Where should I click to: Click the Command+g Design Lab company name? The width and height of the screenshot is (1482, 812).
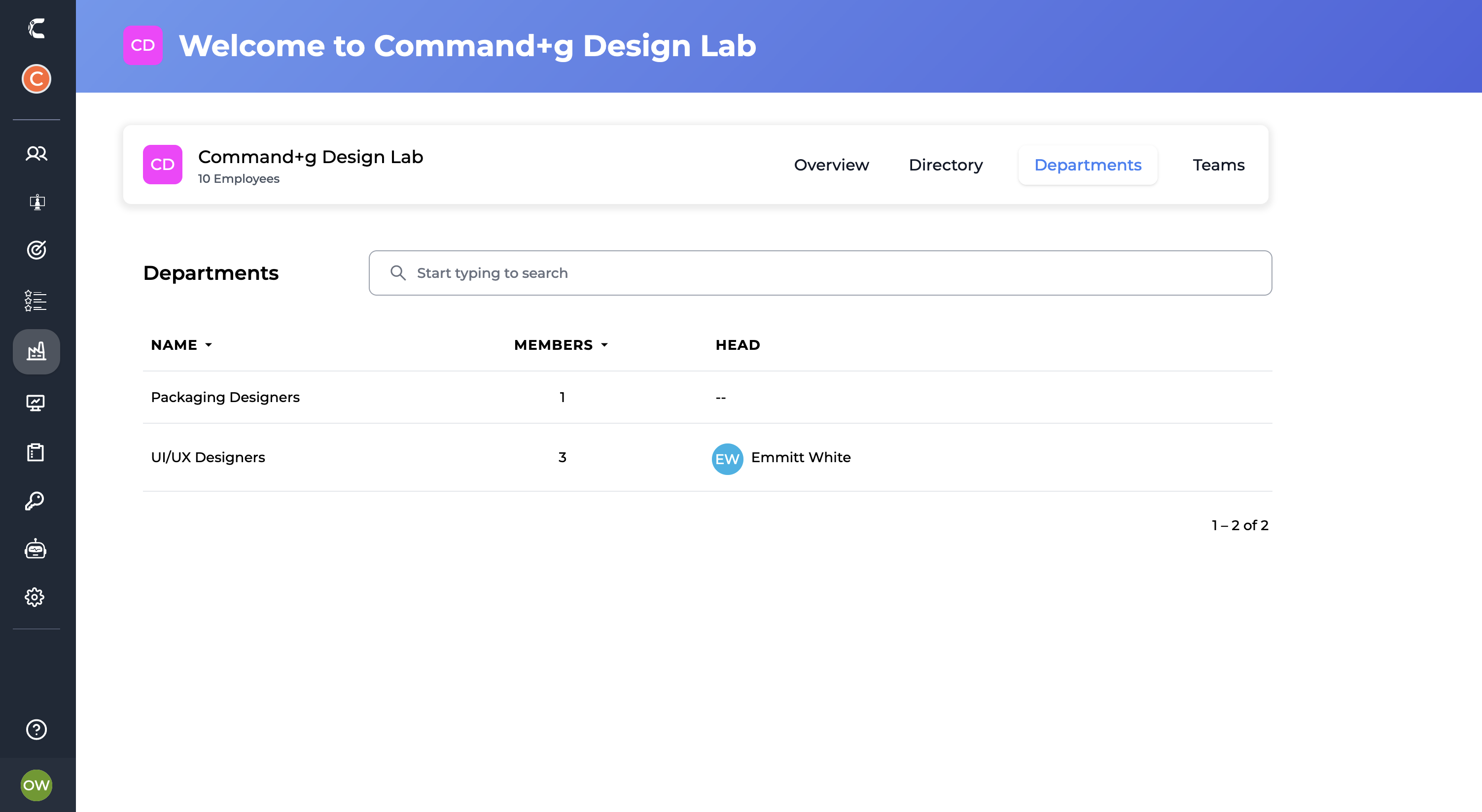pyautogui.click(x=311, y=157)
